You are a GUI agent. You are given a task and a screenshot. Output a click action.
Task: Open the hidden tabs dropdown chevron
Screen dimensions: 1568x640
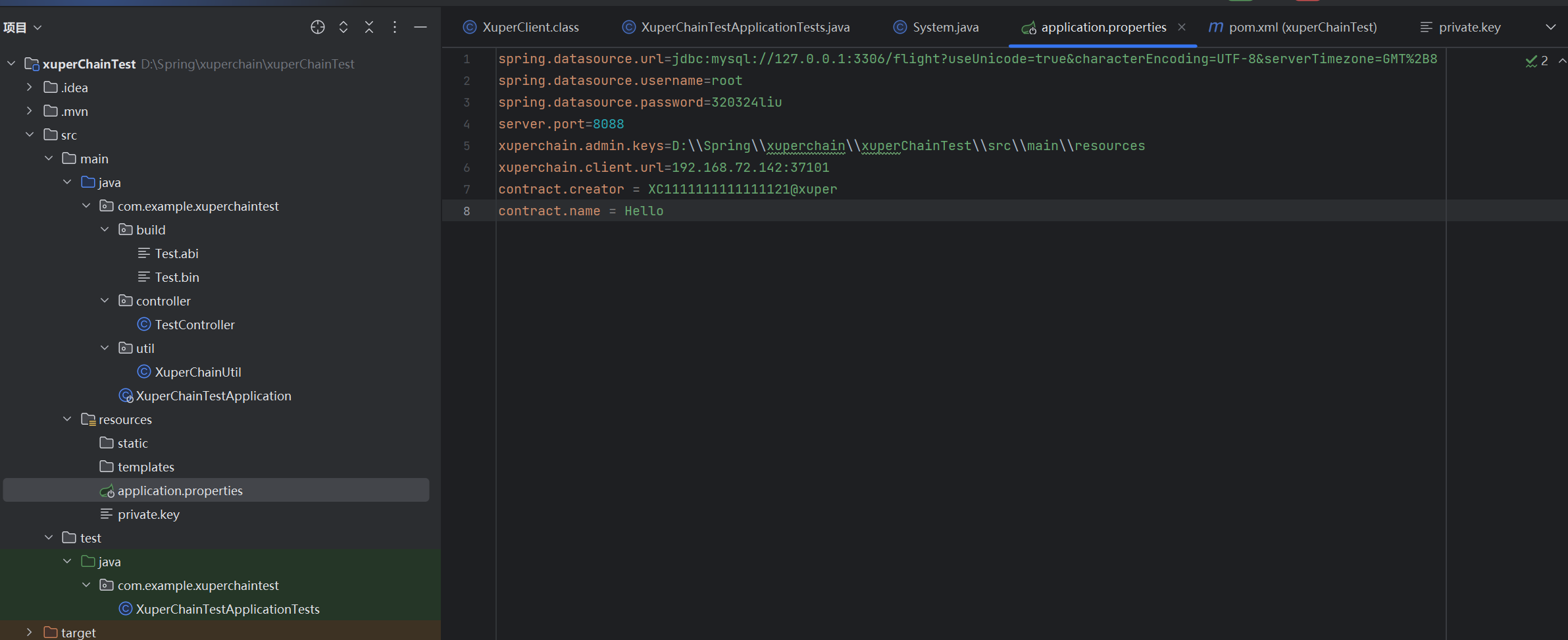1551,27
